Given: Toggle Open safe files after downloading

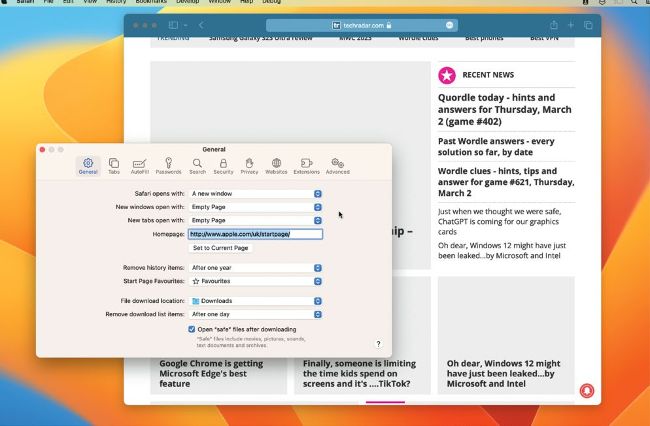Looking at the screenshot, I should point(192,329).
